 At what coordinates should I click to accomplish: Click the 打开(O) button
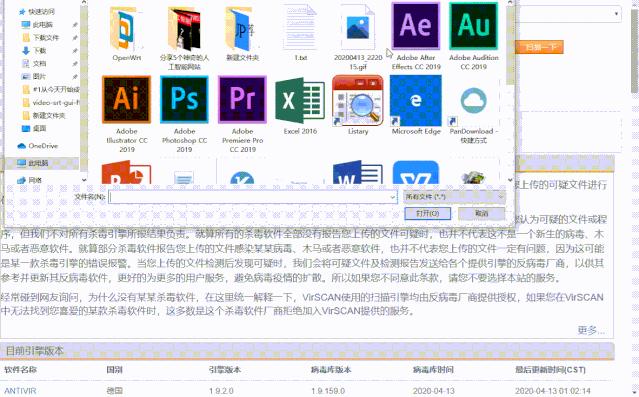point(427,213)
